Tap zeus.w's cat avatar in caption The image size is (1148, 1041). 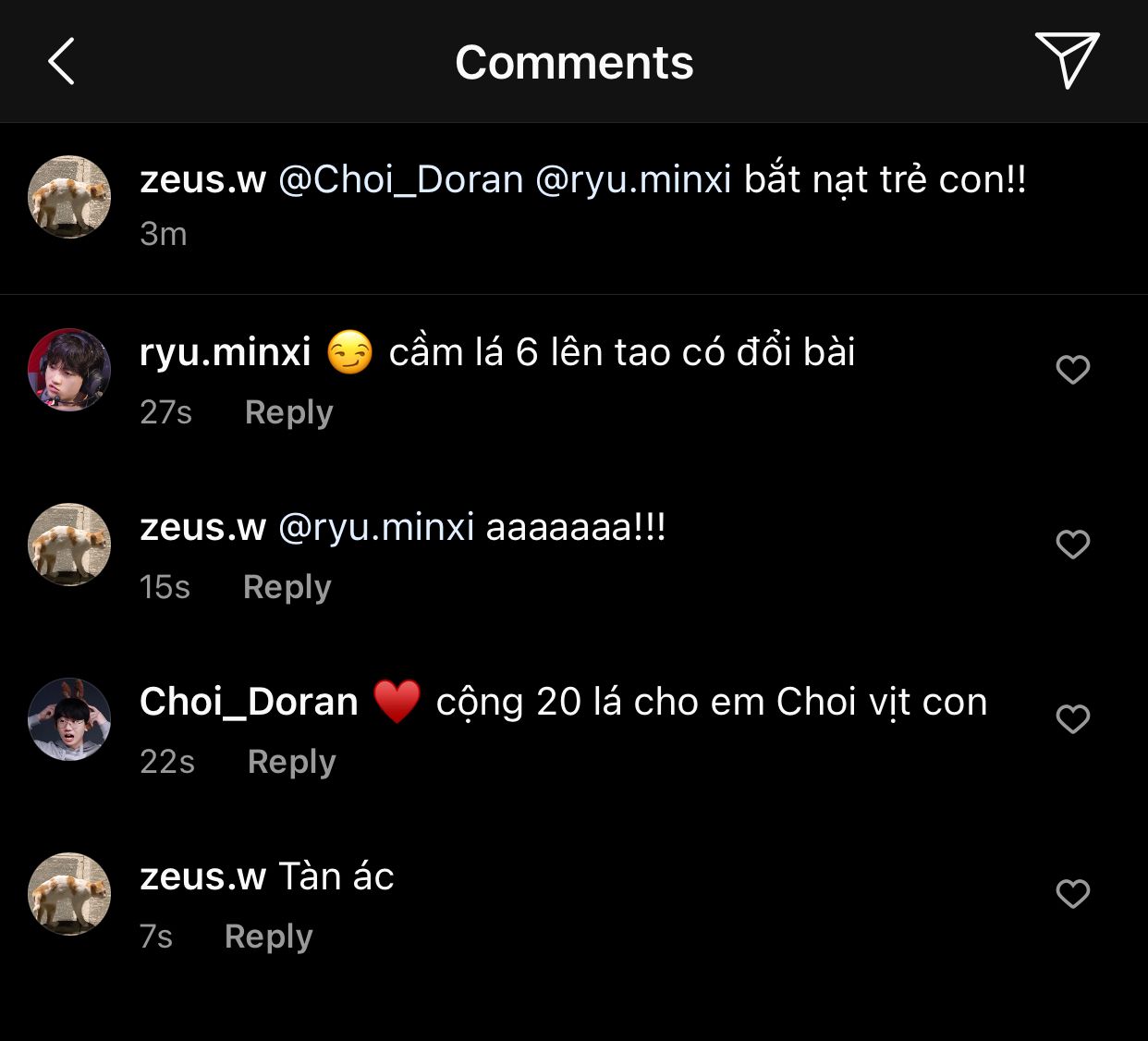coord(69,197)
